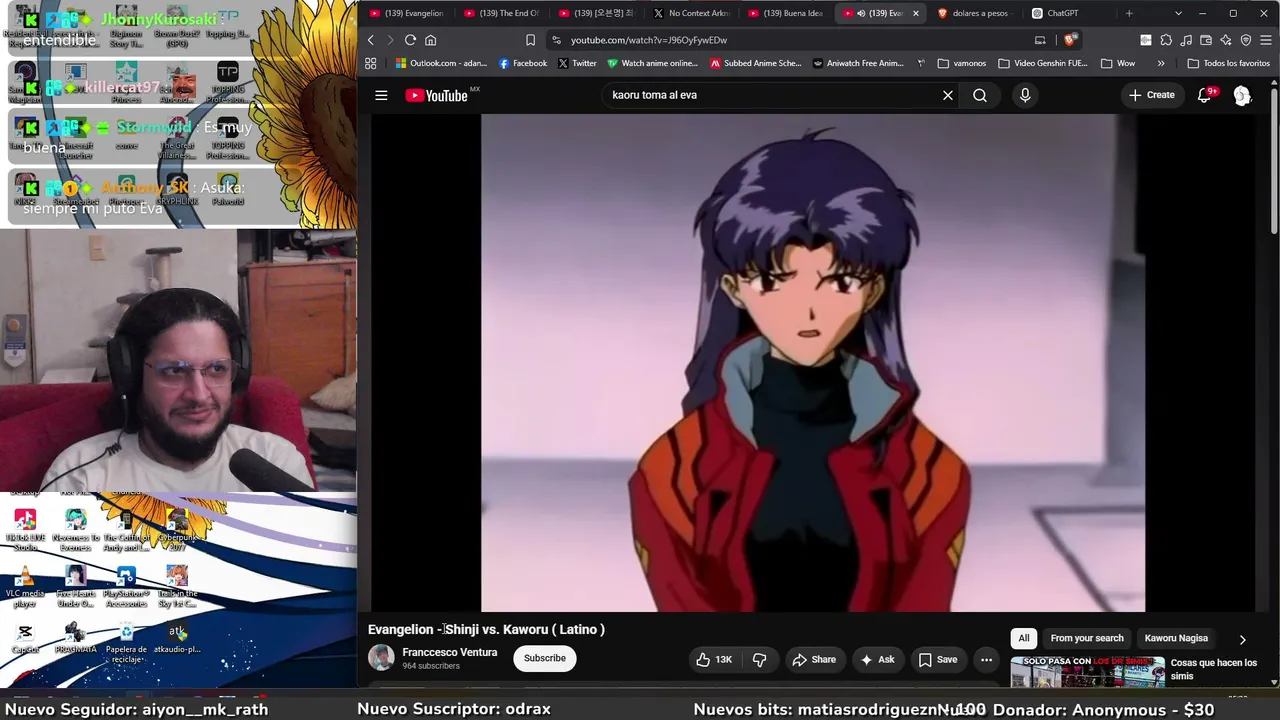Show hidden bookmarks with the chevron
Image resolution: width=1280 pixels, height=720 pixels.
pos(1161,63)
